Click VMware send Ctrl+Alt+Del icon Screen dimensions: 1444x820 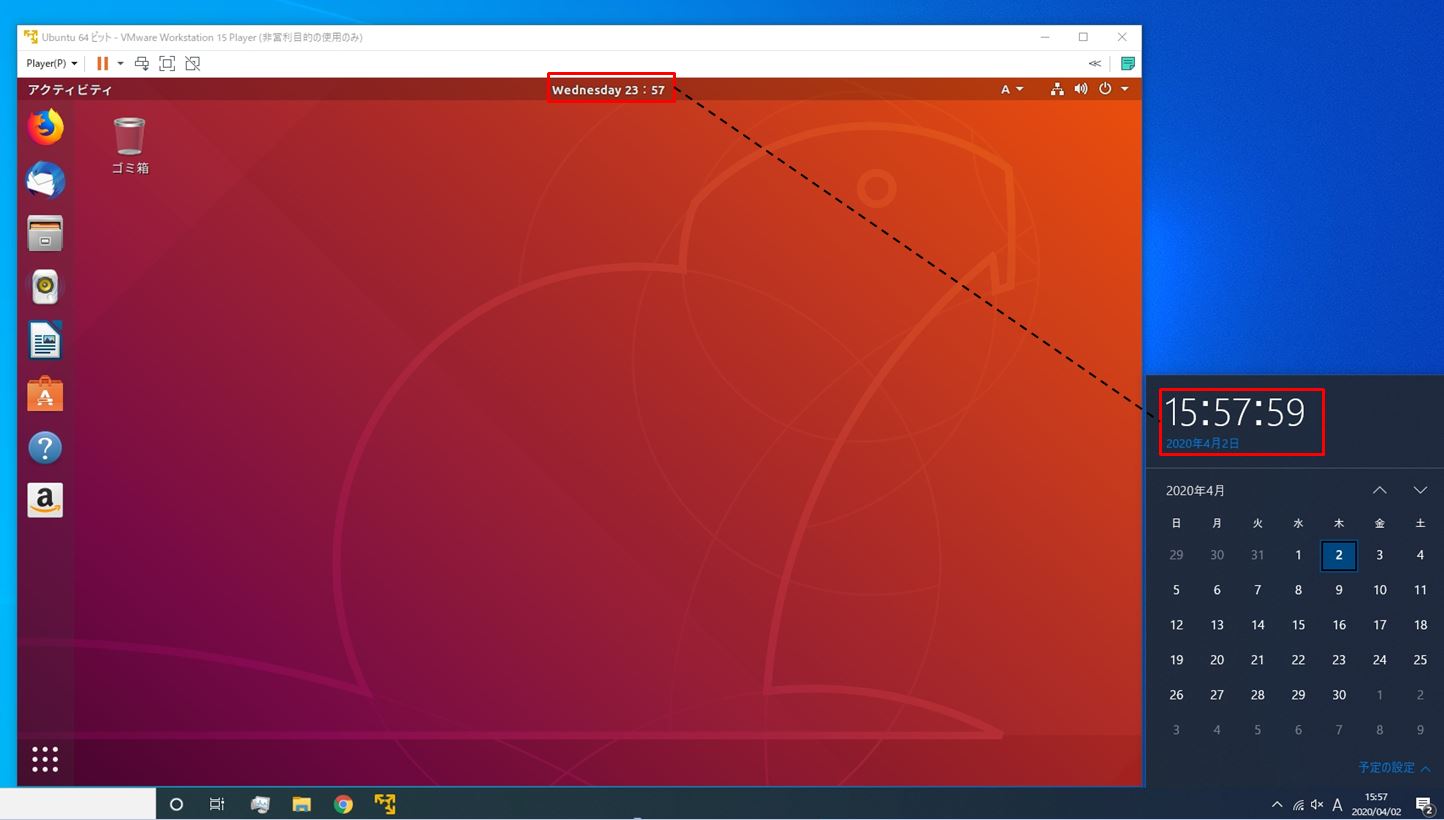[142, 63]
